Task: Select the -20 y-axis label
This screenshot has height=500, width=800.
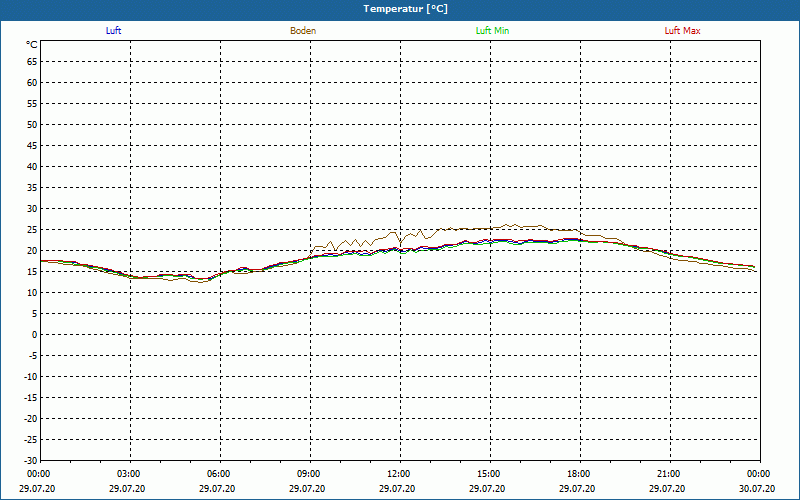Action: 31,419
